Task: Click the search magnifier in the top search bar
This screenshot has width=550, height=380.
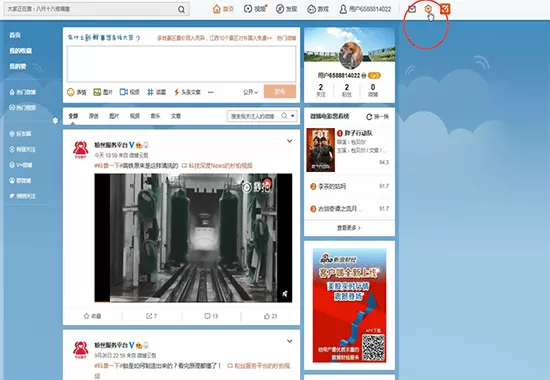Action: 181,9
